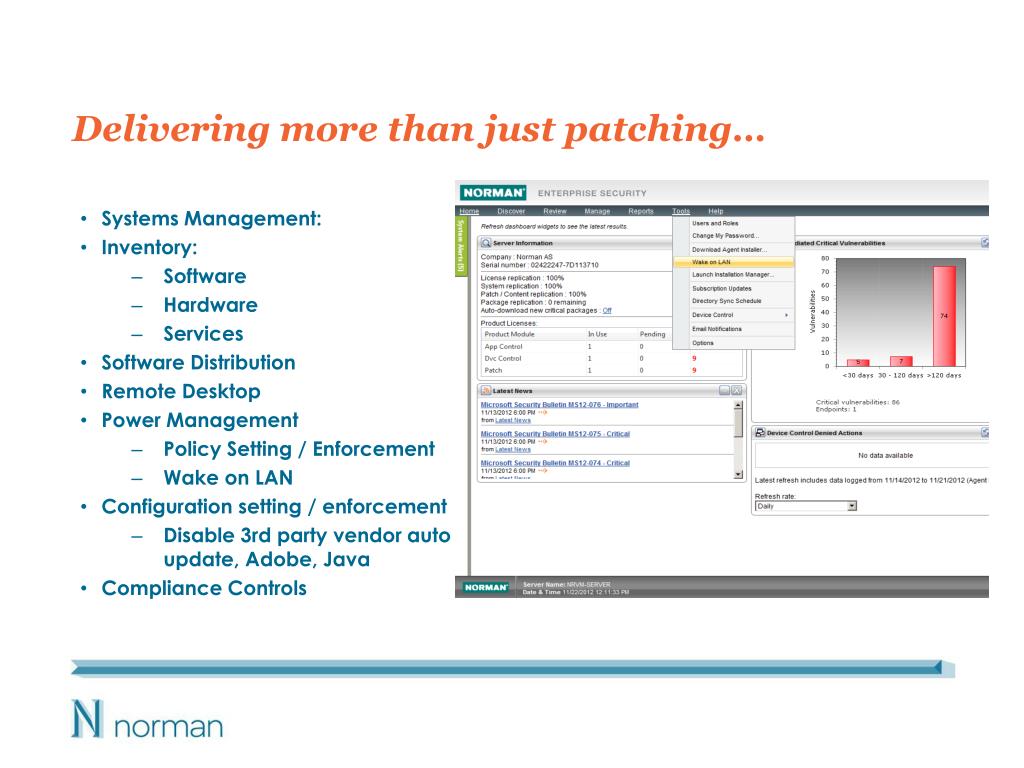
Task: Click the Server Information magnifier icon
Action: pos(485,243)
